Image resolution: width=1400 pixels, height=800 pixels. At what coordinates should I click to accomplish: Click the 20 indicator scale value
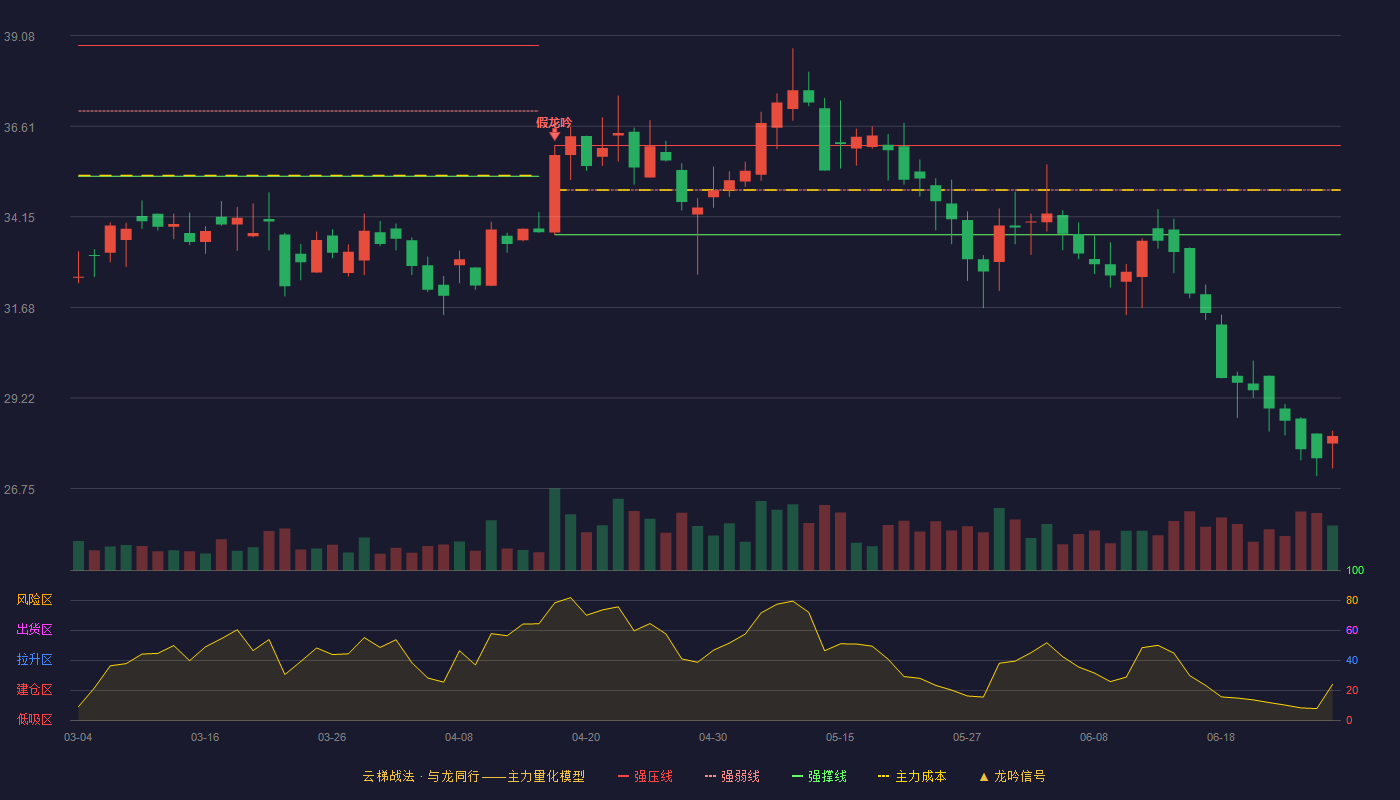click(x=1352, y=691)
